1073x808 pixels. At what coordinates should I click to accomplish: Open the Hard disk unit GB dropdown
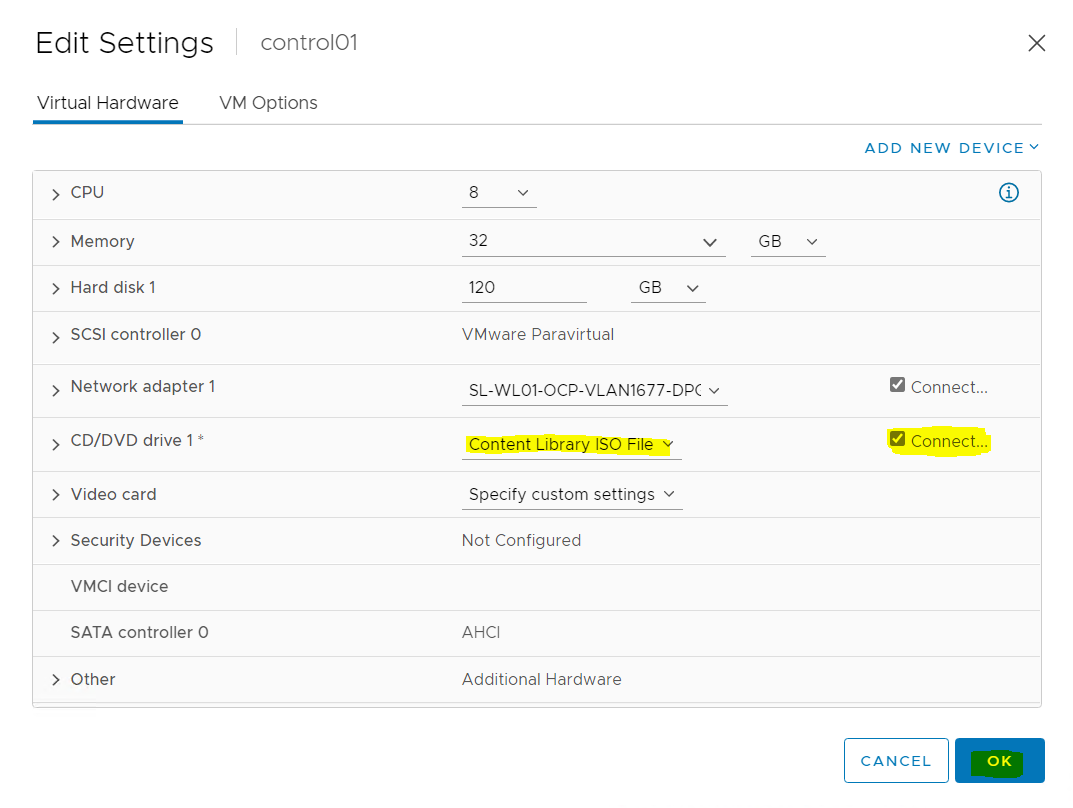pyautogui.click(x=668, y=288)
